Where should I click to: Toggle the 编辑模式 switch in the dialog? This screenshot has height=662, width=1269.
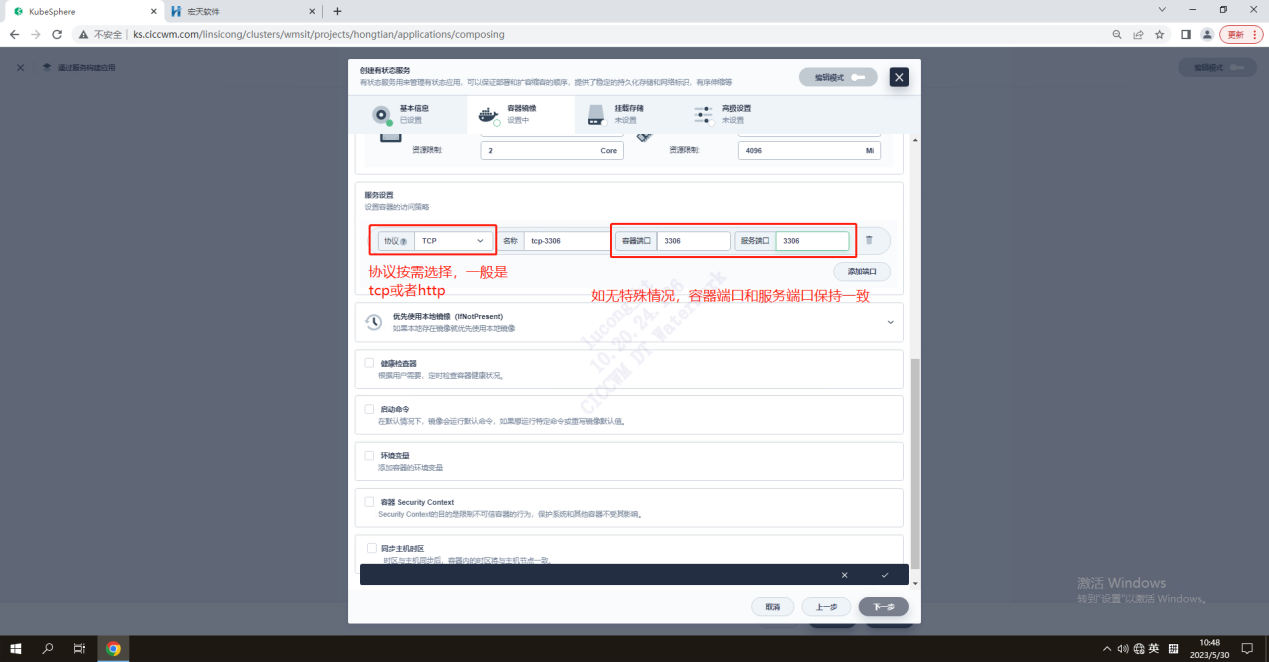click(838, 77)
